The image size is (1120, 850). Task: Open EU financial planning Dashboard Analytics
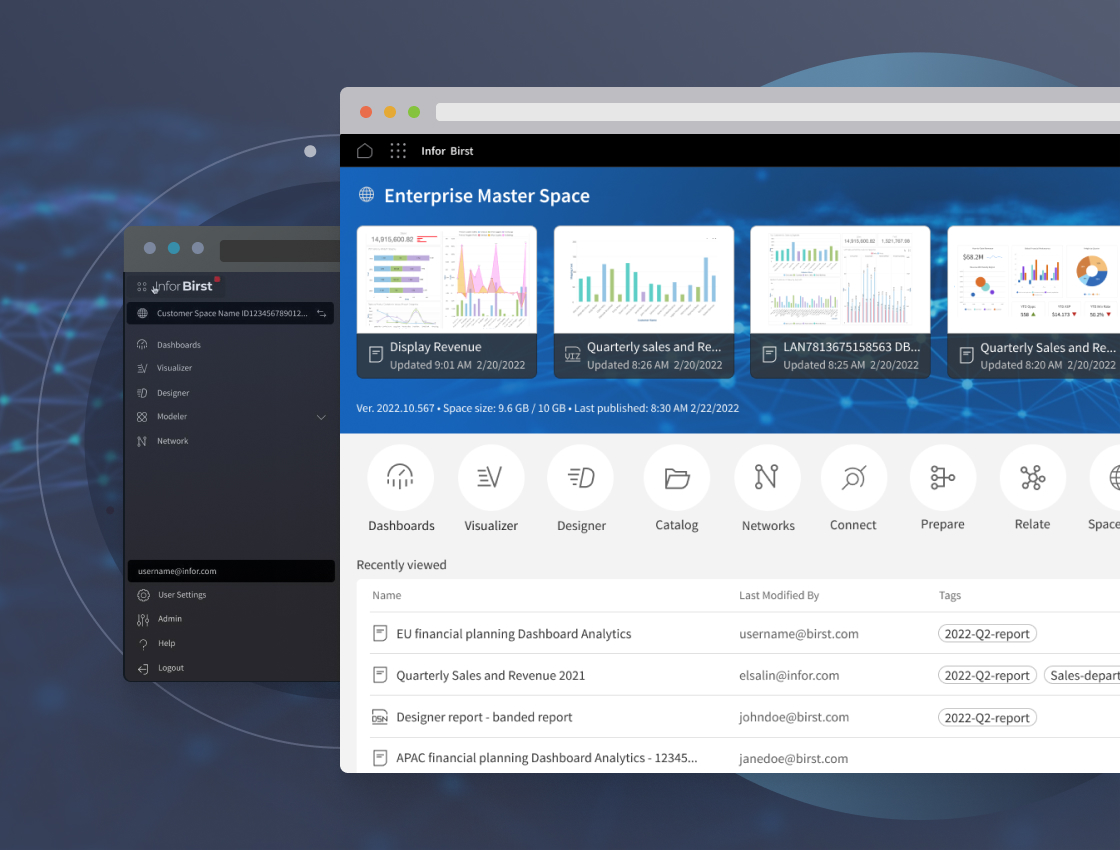coord(514,634)
